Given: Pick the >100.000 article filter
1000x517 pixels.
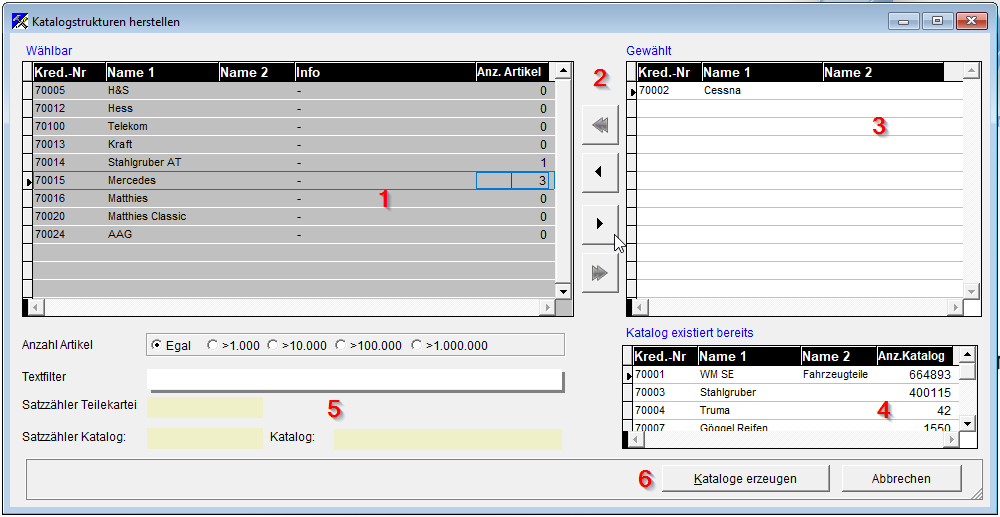Looking at the screenshot, I should (x=341, y=345).
